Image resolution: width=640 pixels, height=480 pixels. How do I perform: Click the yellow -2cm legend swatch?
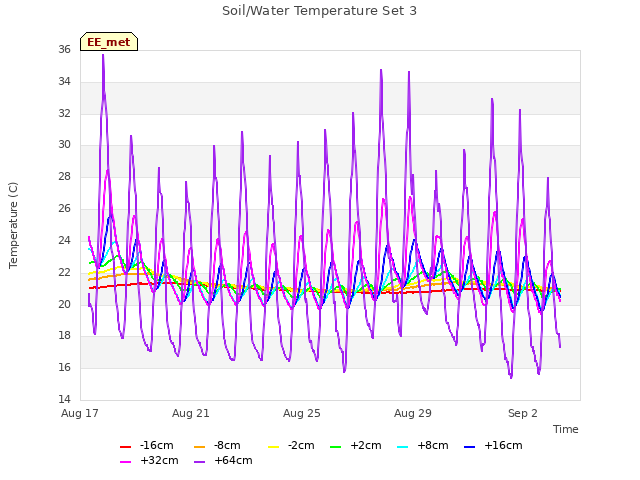pos(273,447)
